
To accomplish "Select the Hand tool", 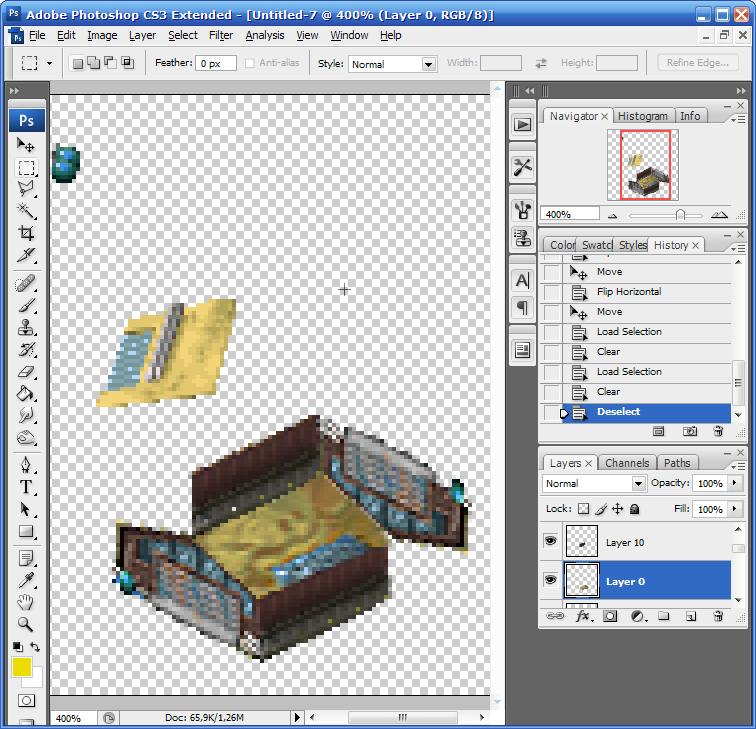I will point(26,602).
